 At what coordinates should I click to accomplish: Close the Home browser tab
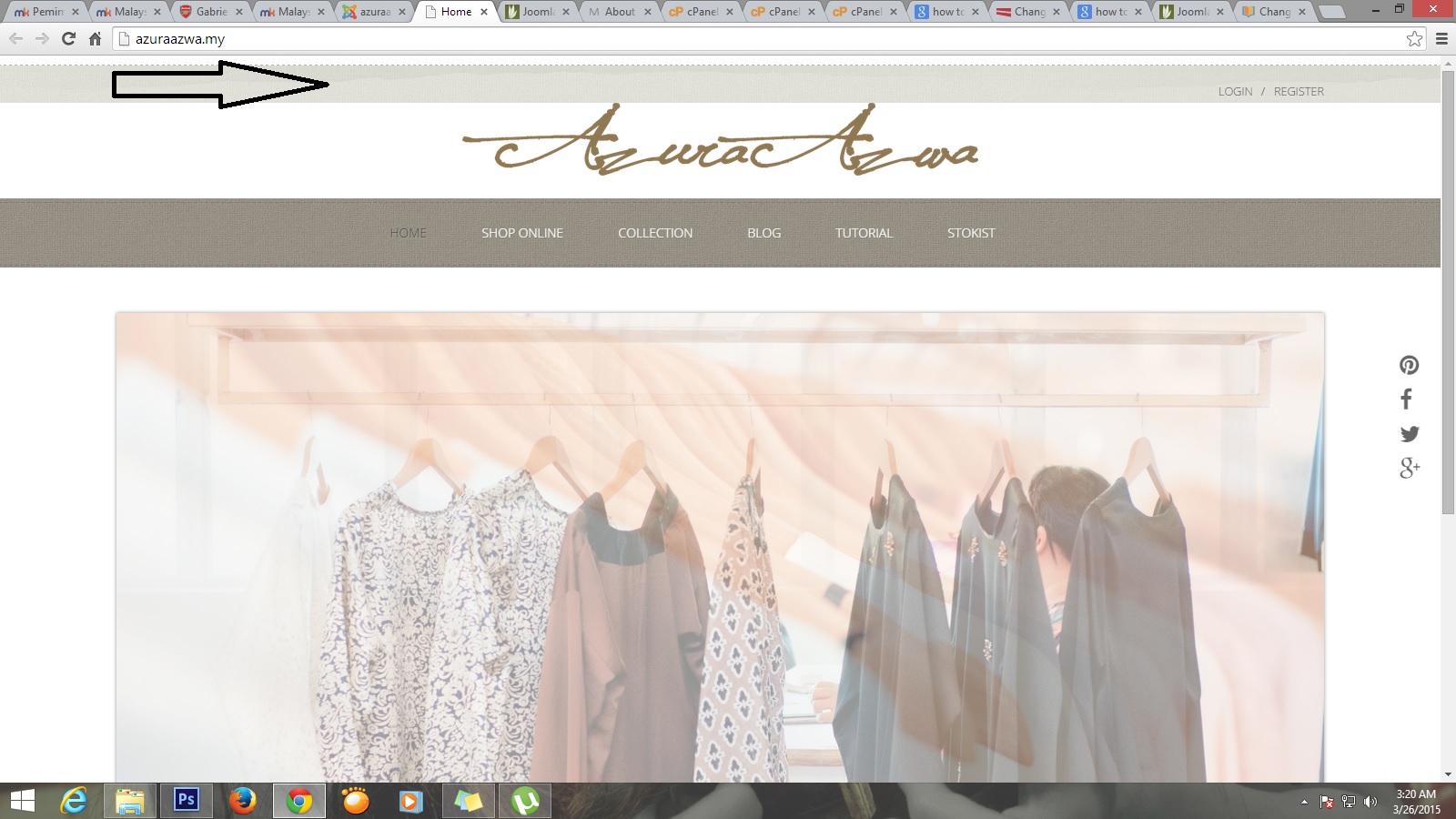[484, 12]
